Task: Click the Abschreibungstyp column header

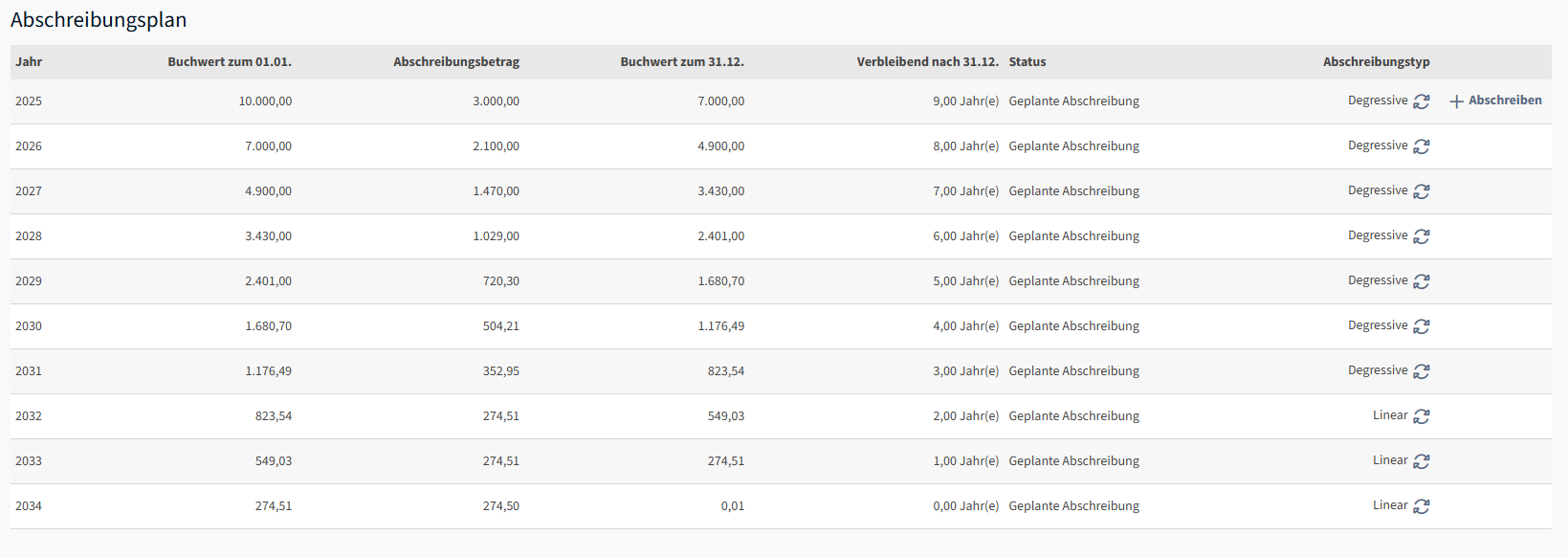Action: click(x=1376, y=62)
